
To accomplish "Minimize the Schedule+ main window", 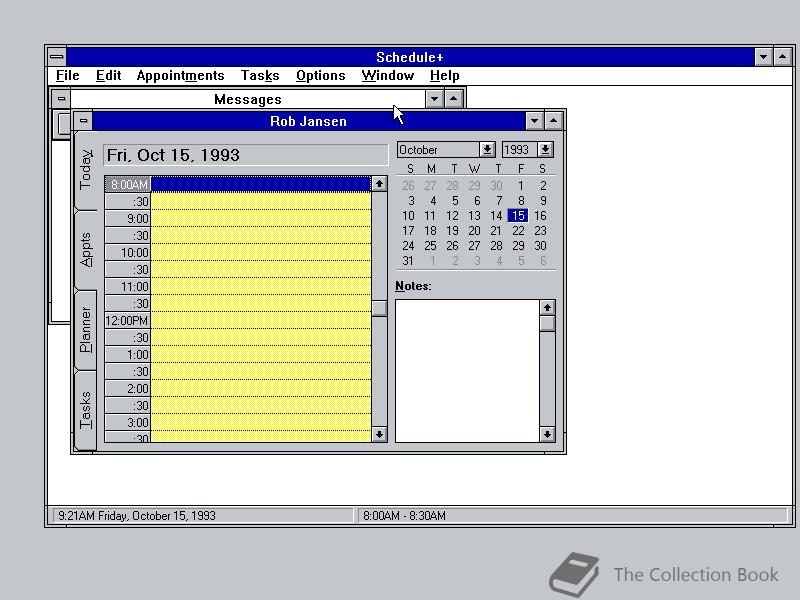I will (763, 57).
